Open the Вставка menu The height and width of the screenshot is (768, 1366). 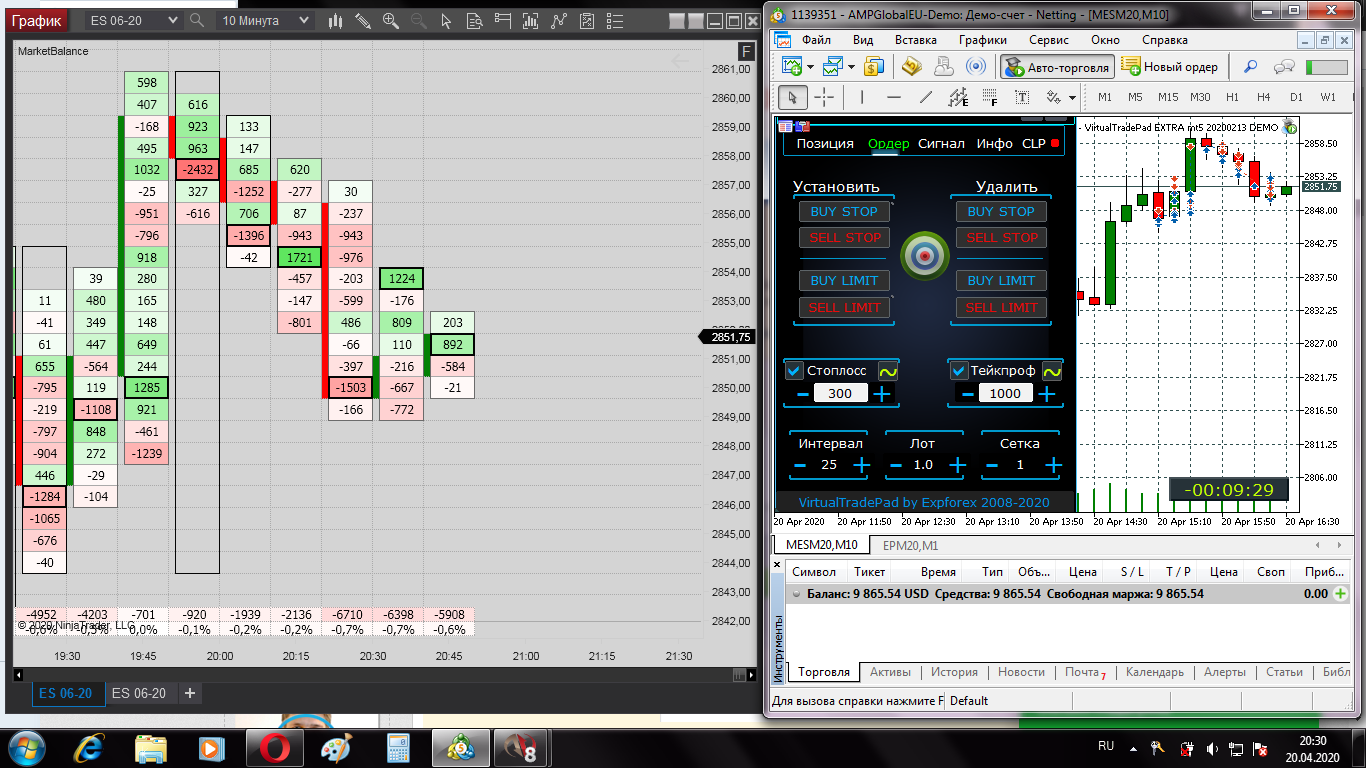[x=916, y=40]
